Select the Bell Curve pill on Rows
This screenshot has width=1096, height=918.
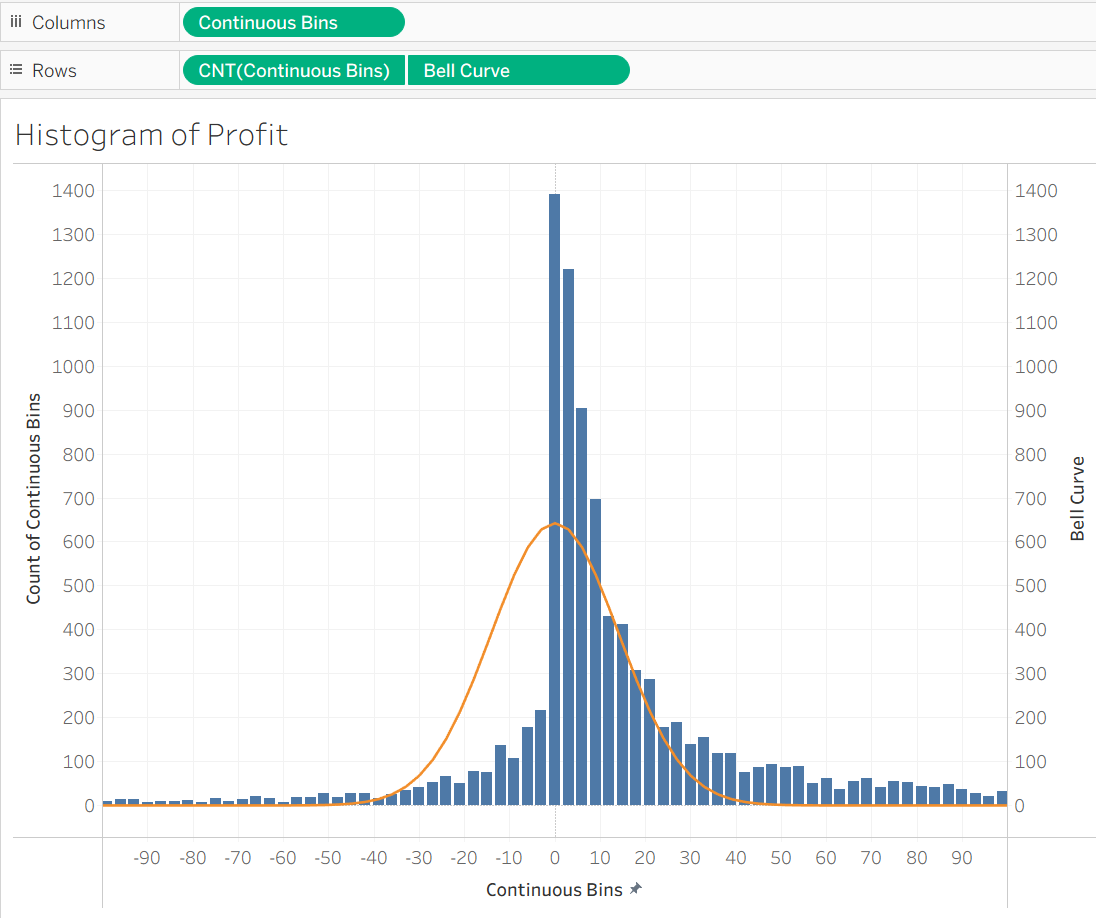[518, 70]
